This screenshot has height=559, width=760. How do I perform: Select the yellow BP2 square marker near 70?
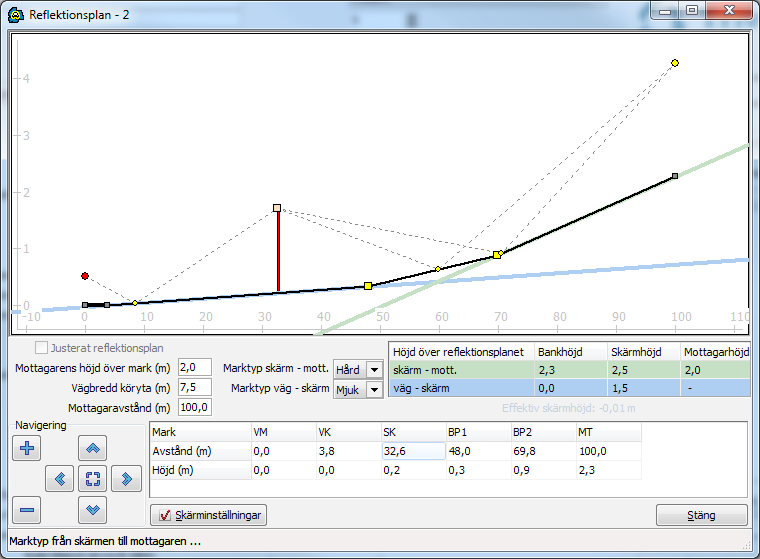pyautogui.click(x=497, y=255)
